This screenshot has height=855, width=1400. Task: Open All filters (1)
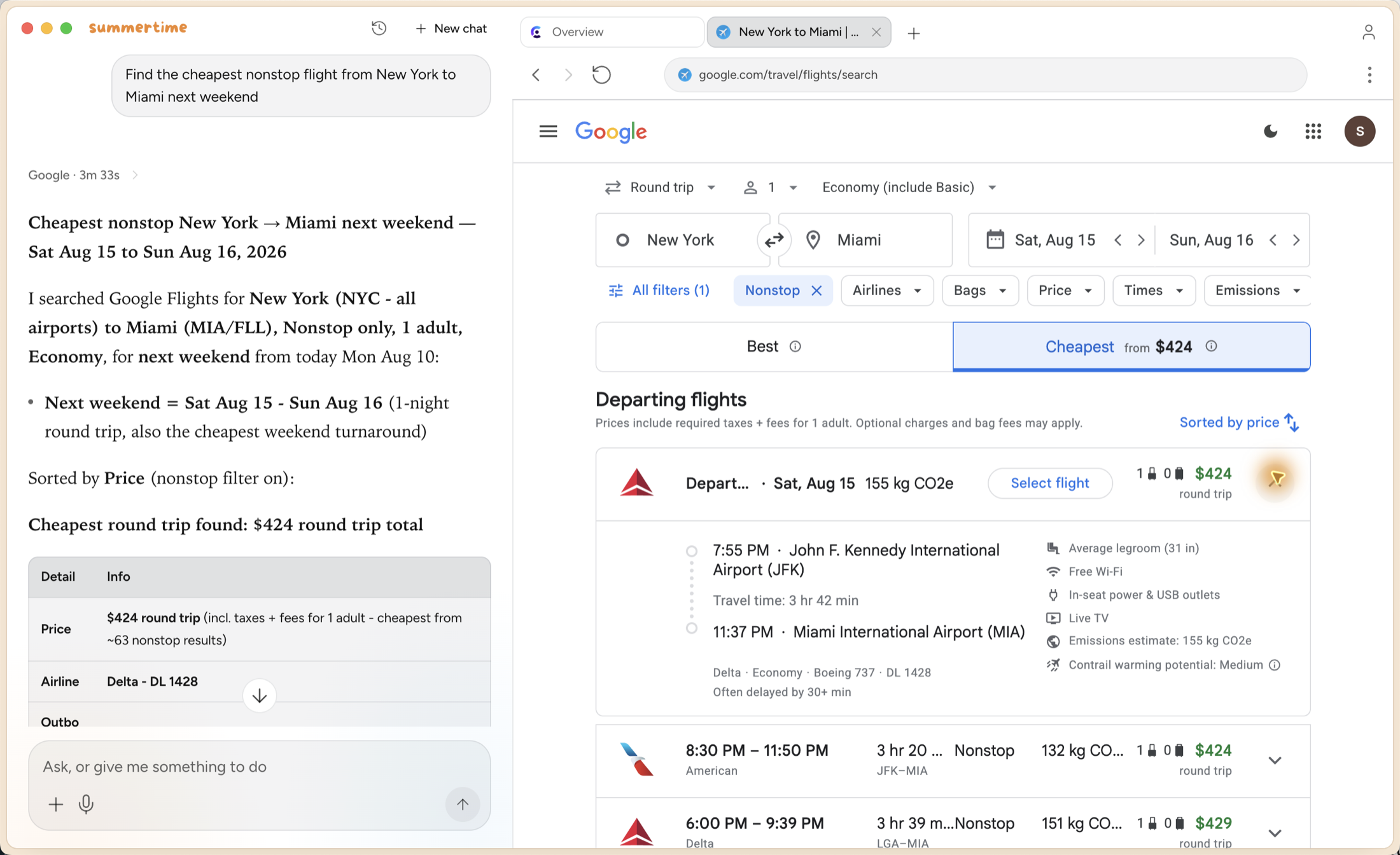point(659,291)
